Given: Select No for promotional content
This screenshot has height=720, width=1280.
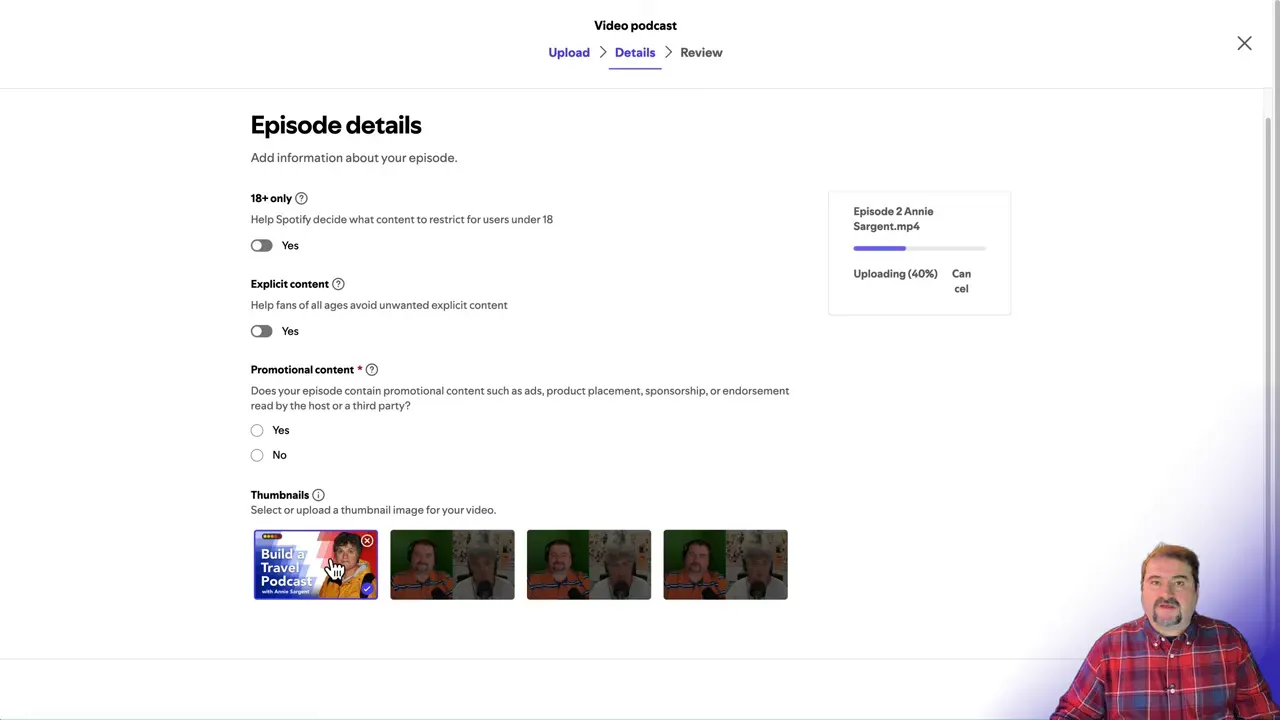Looking at the screenshot, I should click(257, 455).
